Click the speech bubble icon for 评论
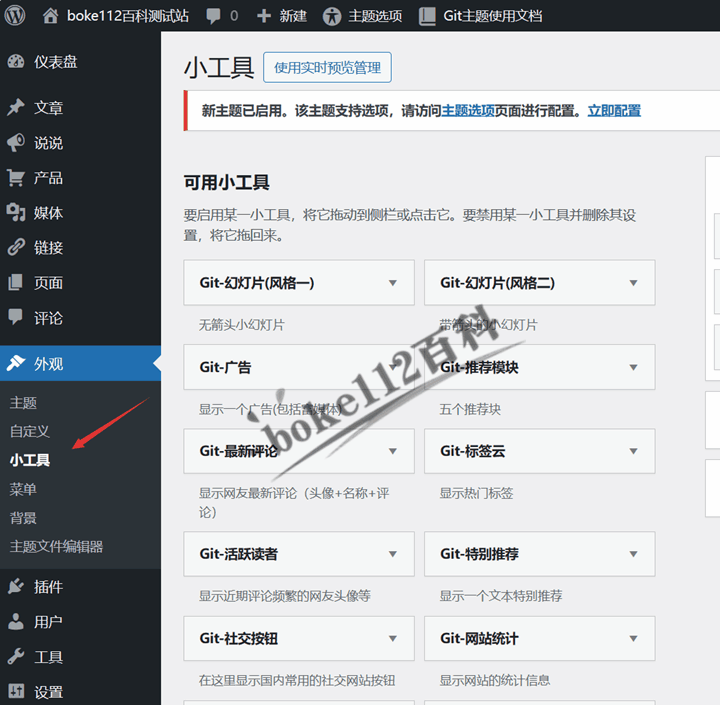This screenshot has height=705, width=720. 16,317
